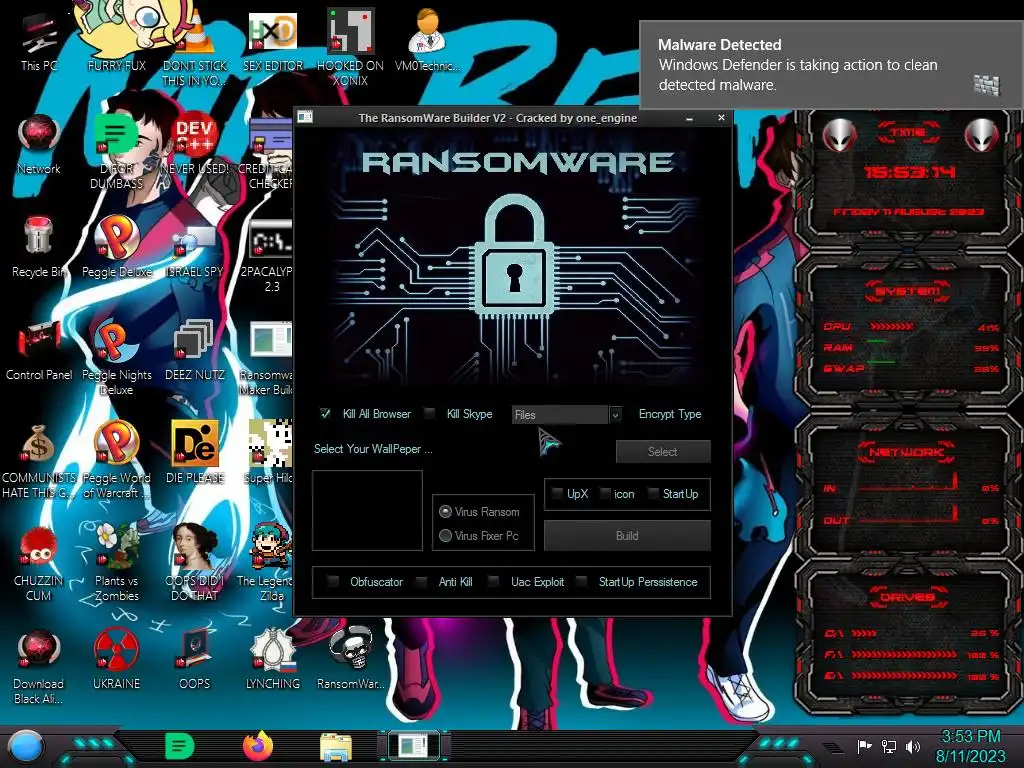
Task: Click the volume speaker tray icon
Action: tap(913, 746)
